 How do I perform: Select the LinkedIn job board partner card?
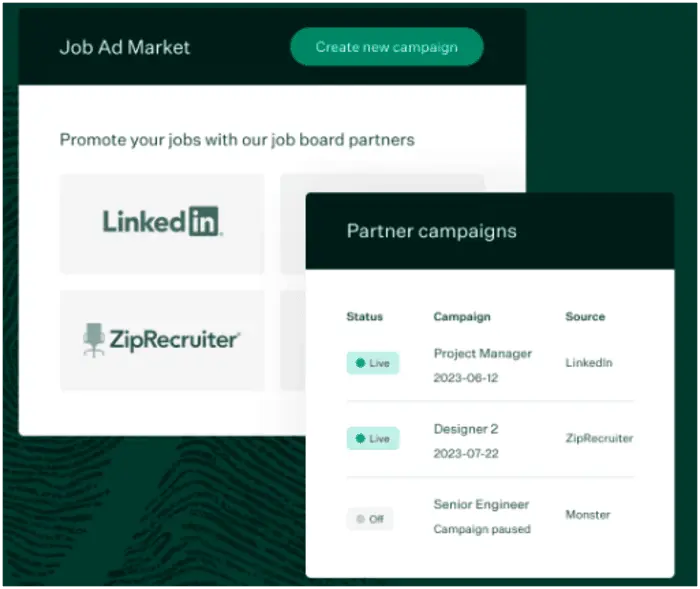tap(162, 222)
